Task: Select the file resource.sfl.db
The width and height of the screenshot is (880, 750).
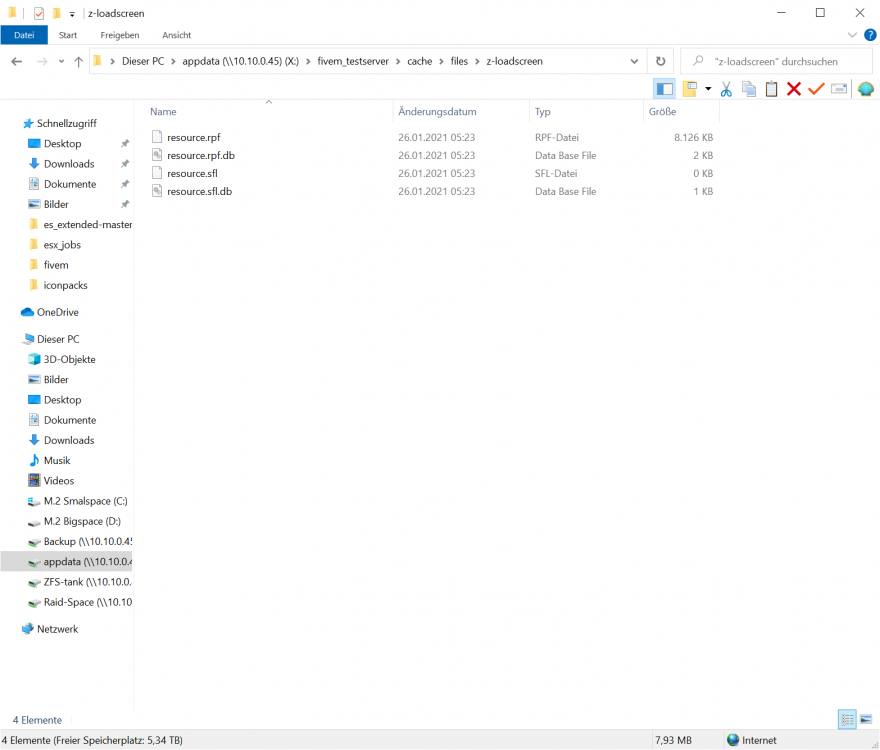Action: [199, 191]
